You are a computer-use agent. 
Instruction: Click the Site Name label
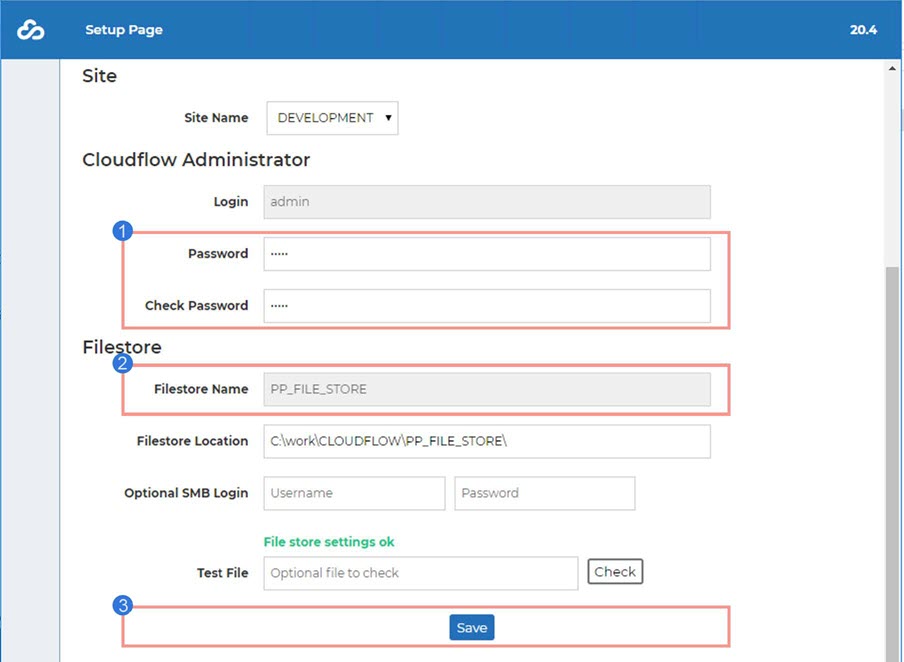[216, 118]
